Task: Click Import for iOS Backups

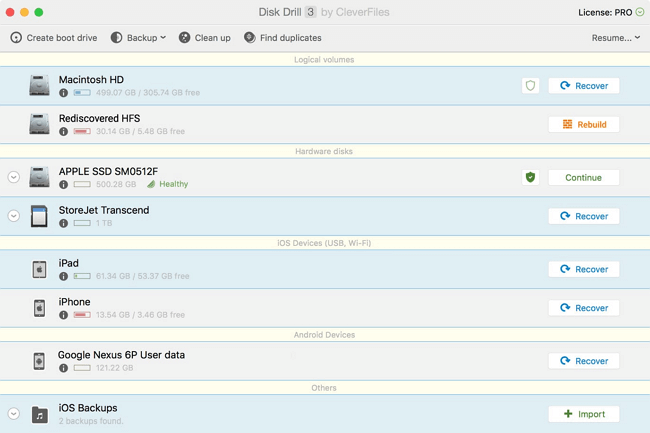Action: [x=583, y=414]
